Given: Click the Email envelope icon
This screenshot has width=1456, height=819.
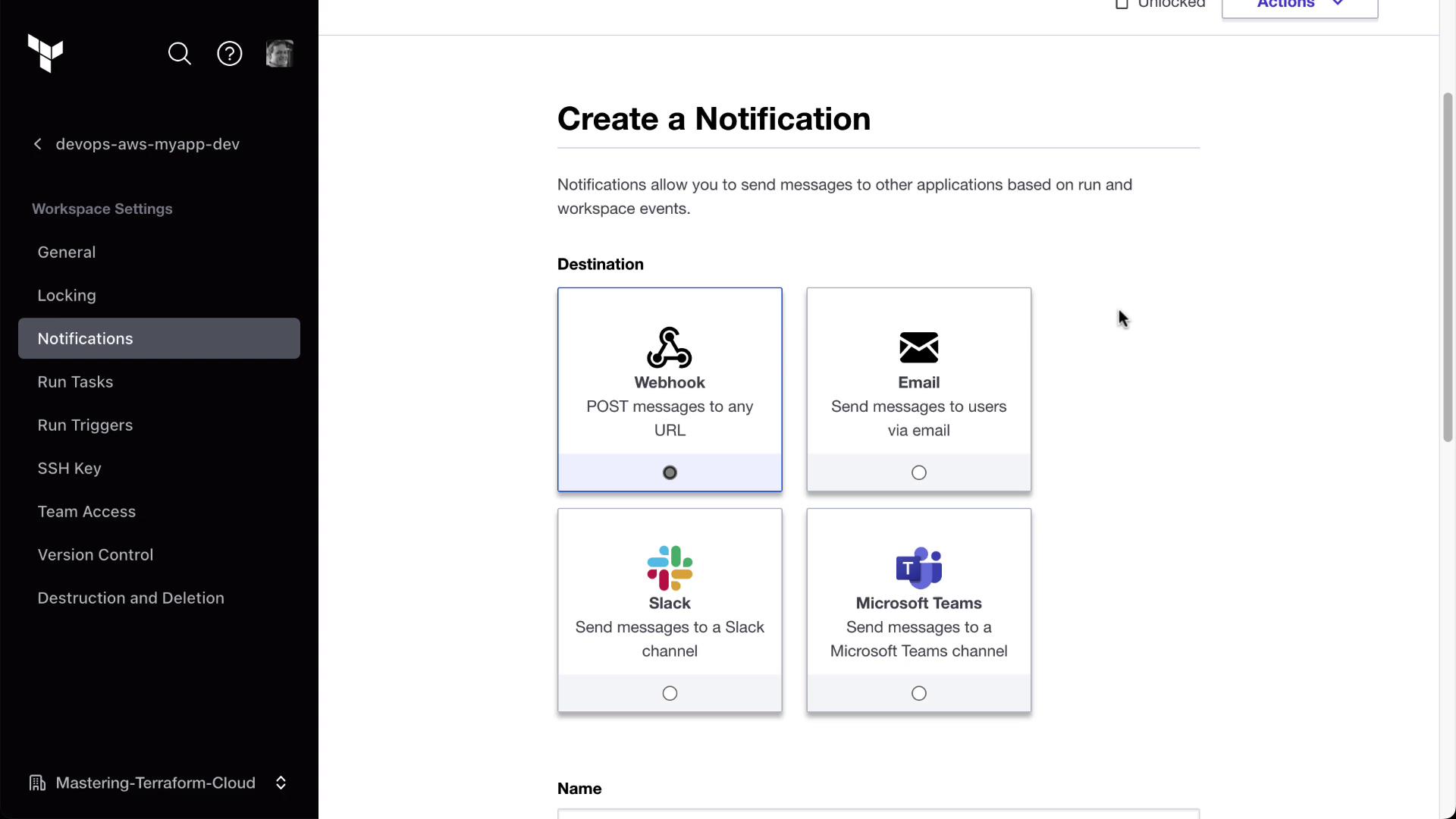Looking at the screenshot, I should [918, 347].
